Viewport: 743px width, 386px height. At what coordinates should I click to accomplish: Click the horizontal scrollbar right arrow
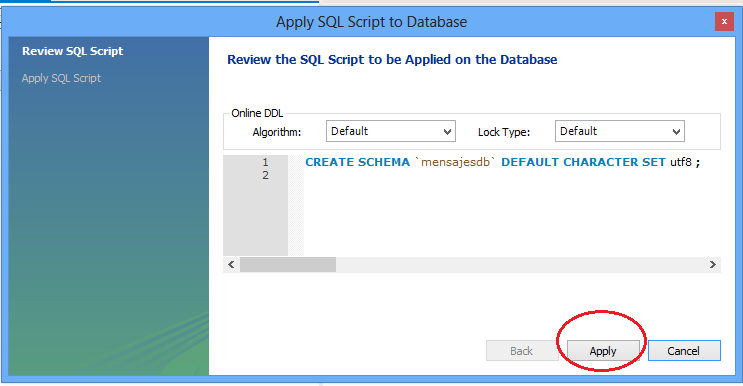[x=713, y=264]
